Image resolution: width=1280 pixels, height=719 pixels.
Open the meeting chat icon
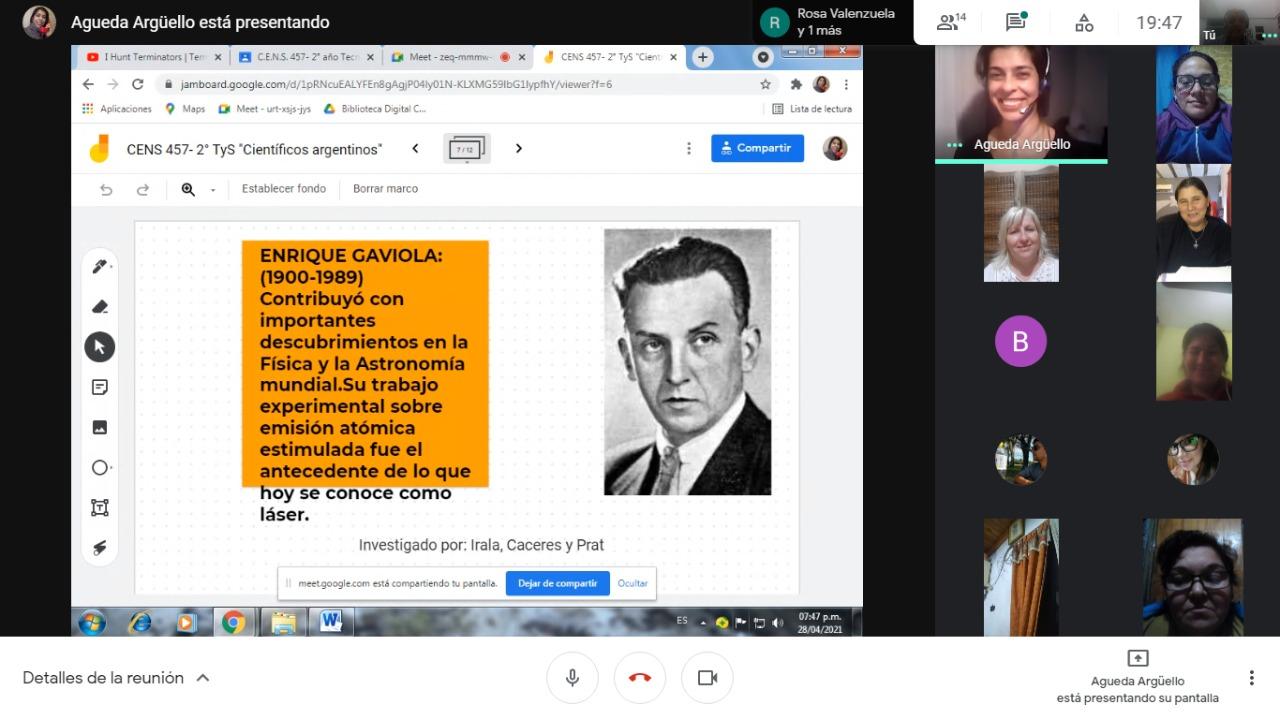(1016, 22)
